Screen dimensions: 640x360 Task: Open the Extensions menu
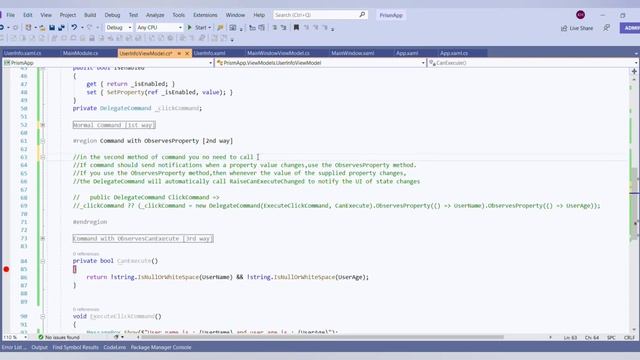point(205,15)
